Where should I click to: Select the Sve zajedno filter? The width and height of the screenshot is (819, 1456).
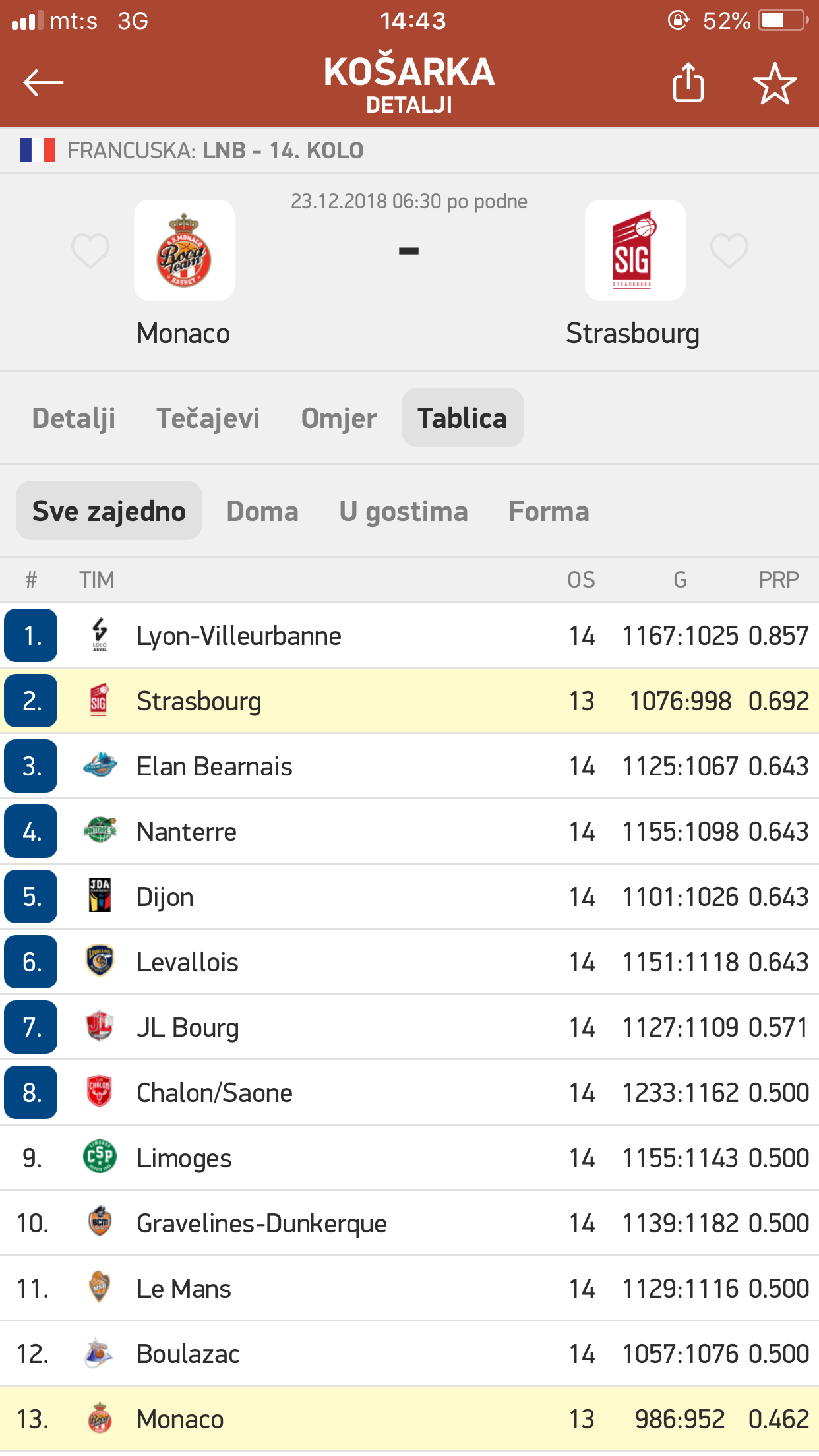click(109, 511)
